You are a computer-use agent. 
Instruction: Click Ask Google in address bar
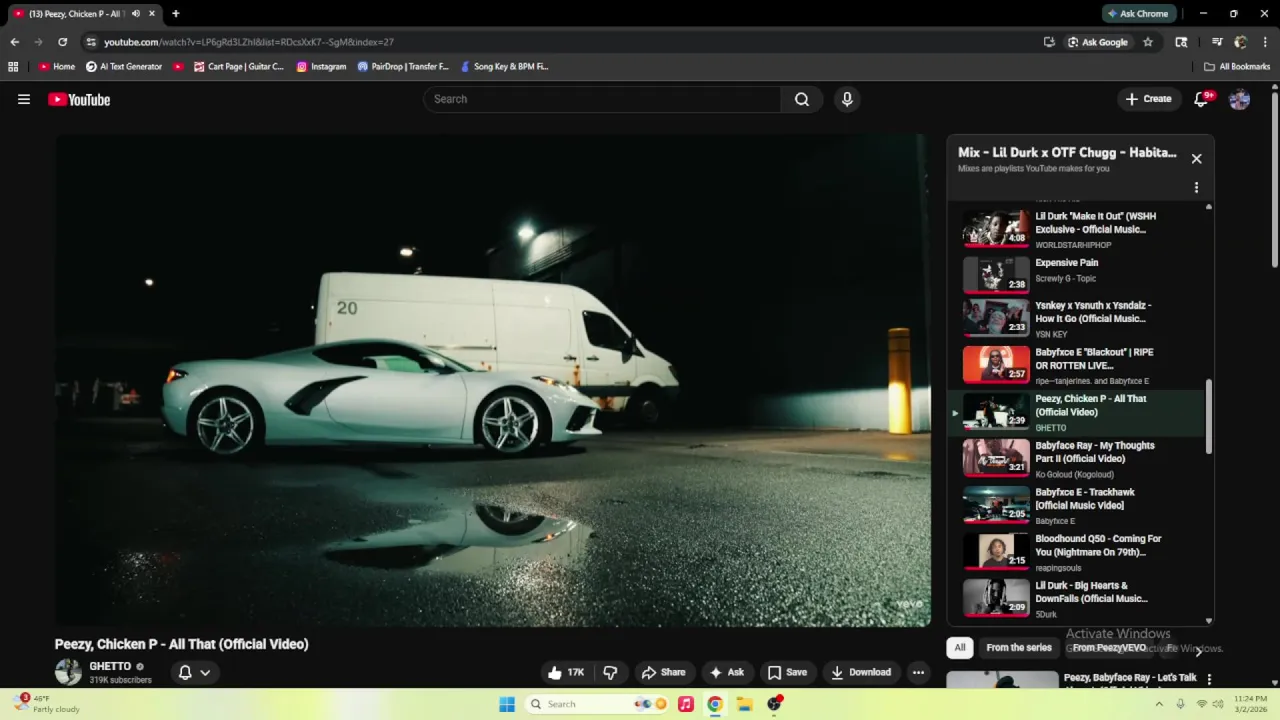click(1098, 42)
